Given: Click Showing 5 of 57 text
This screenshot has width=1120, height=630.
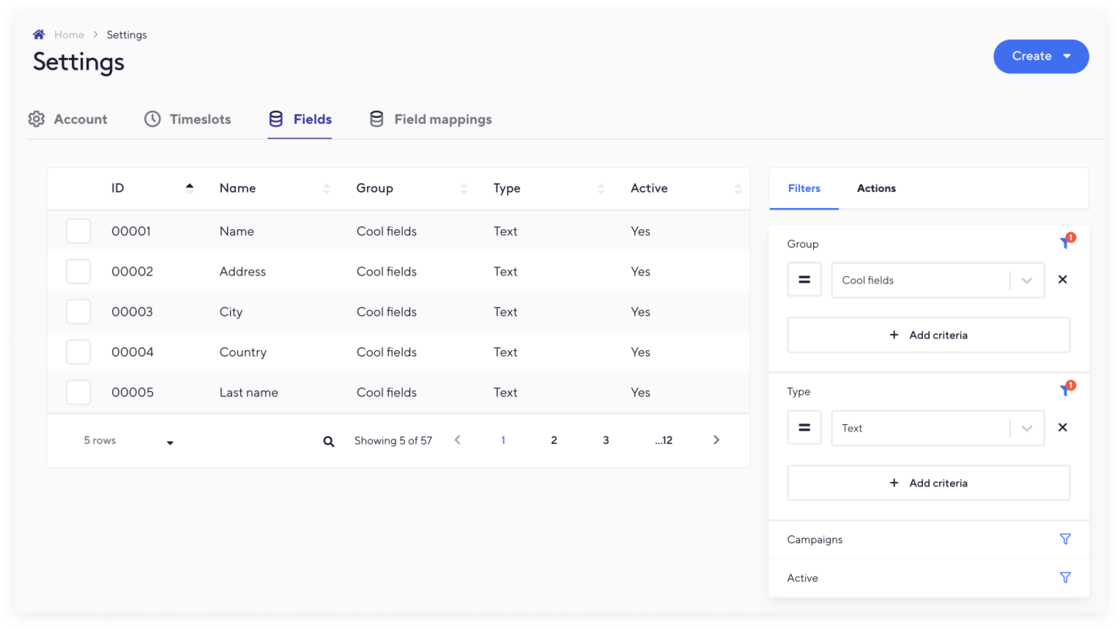Looking at the screenshot, I should click(x=393, y=441).
